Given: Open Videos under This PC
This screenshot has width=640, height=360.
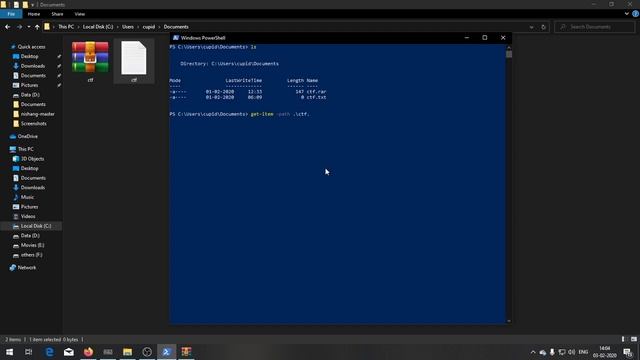Looking at the screenshot, I should click(x=28, y=216).
